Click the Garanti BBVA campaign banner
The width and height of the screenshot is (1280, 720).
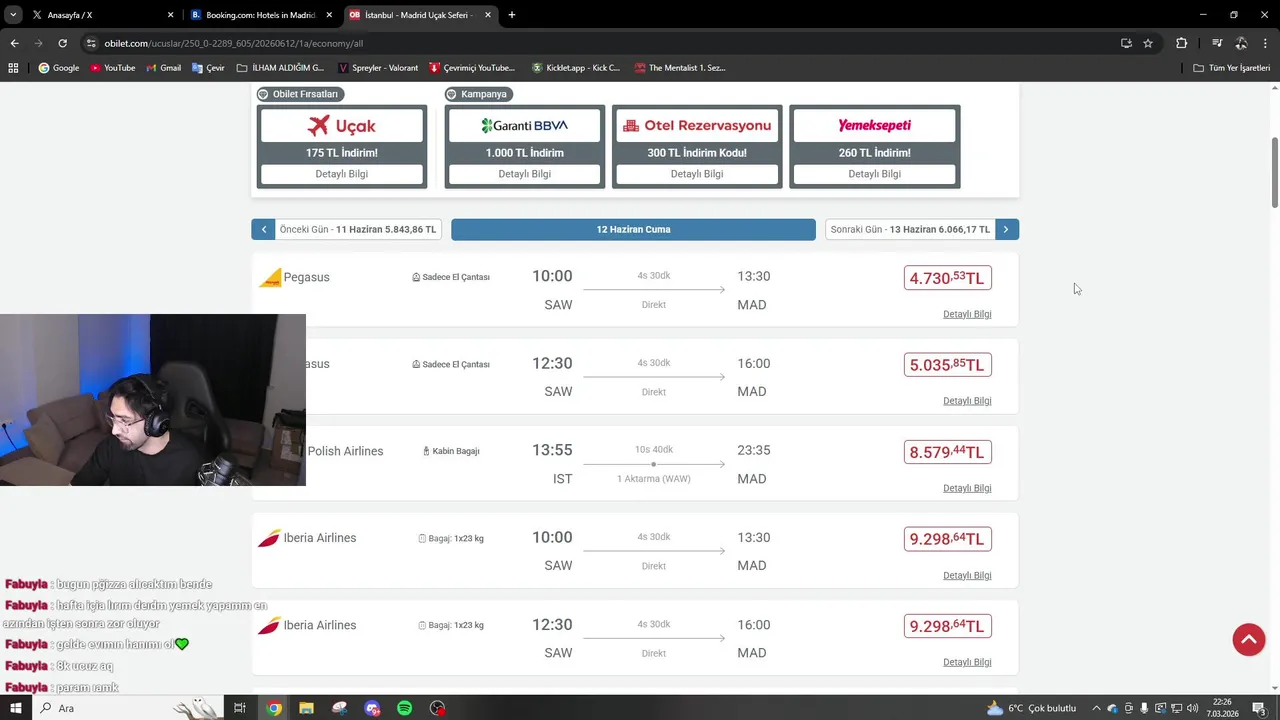tap(525, 125)
